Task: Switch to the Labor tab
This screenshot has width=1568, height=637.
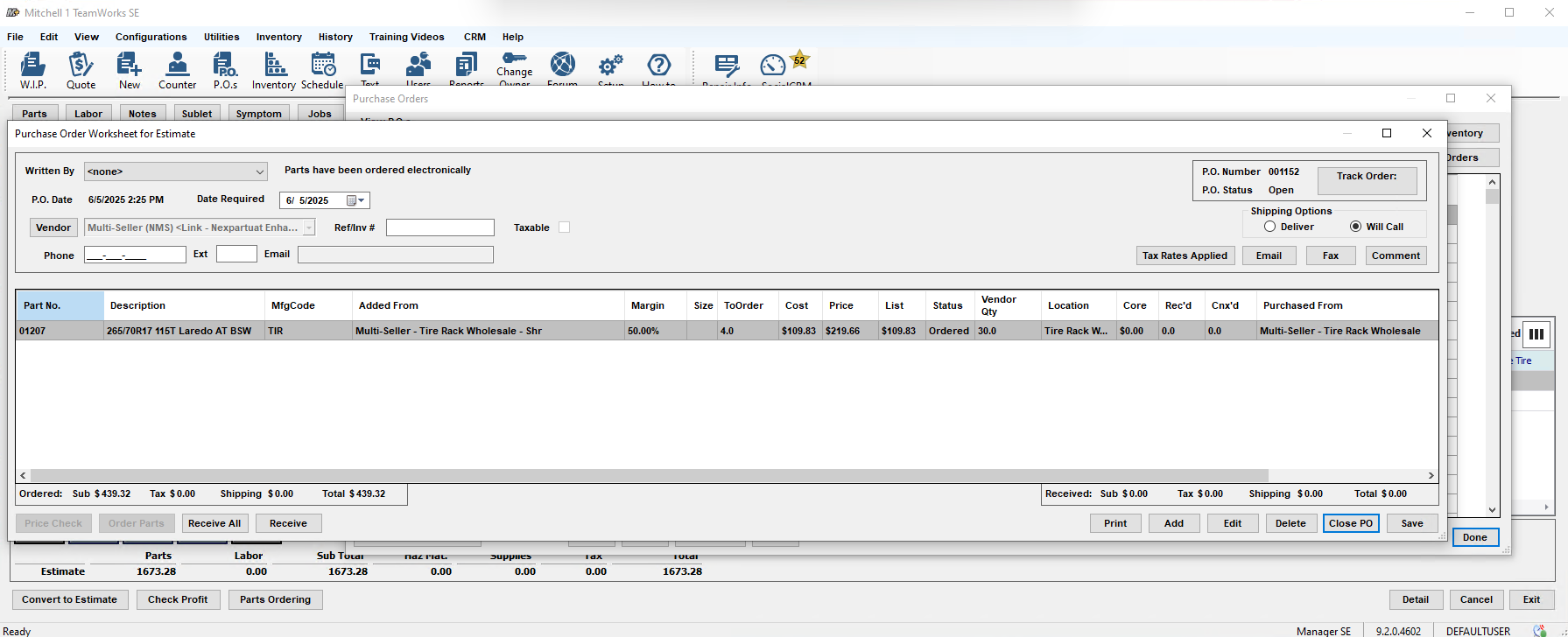Action: tap(88, 114)
